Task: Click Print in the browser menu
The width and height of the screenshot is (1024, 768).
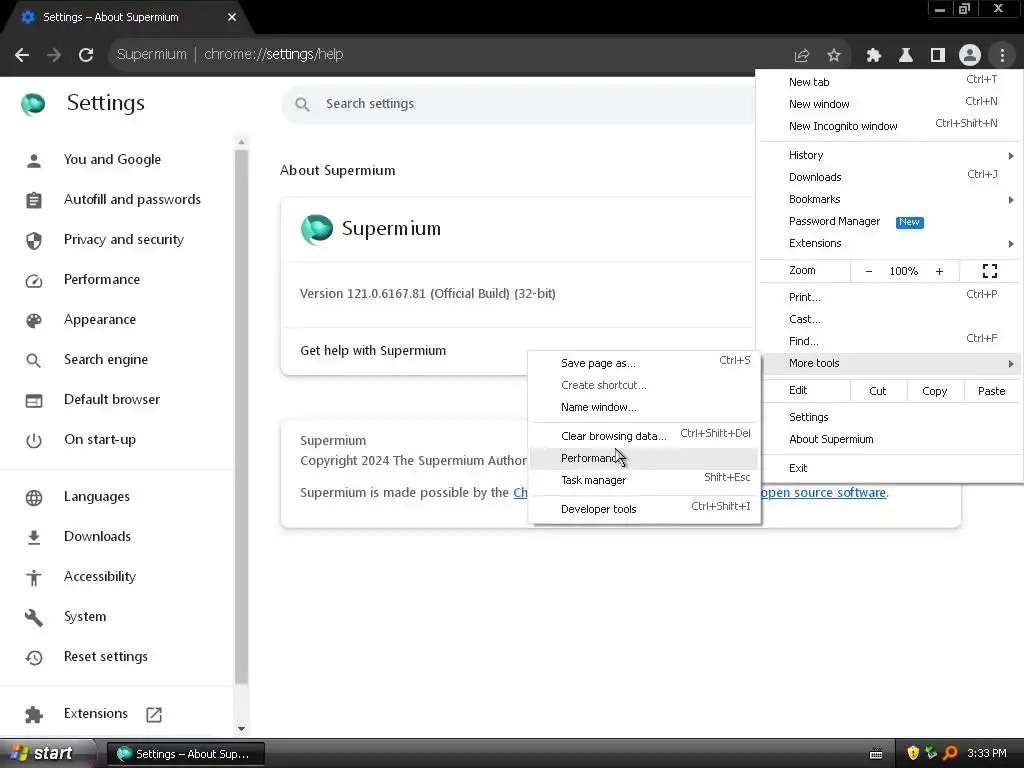Action: (x=890, y=297)
